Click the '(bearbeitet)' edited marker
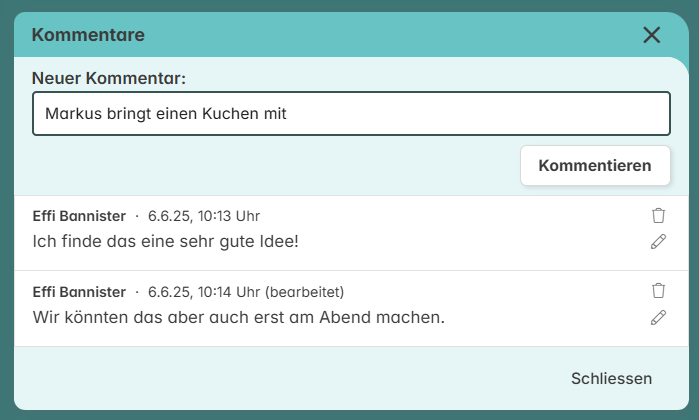Image resolution: width=699 pixels, height=420 pixels. pos(304,292)
